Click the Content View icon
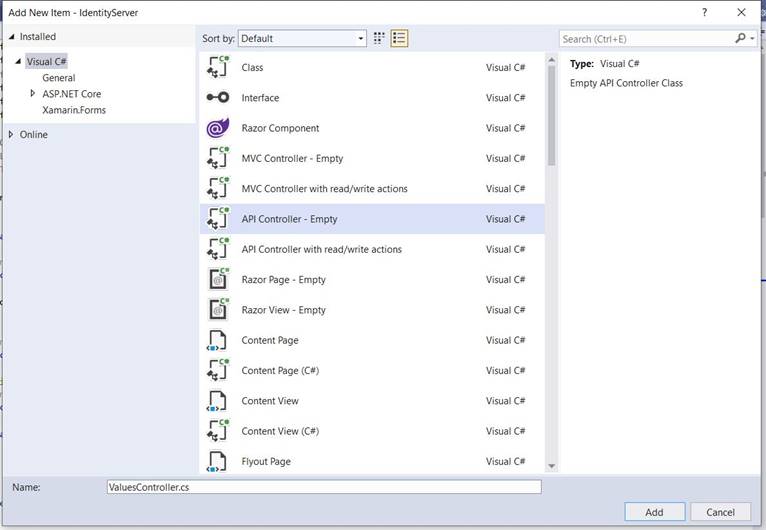 coord(217,401)
